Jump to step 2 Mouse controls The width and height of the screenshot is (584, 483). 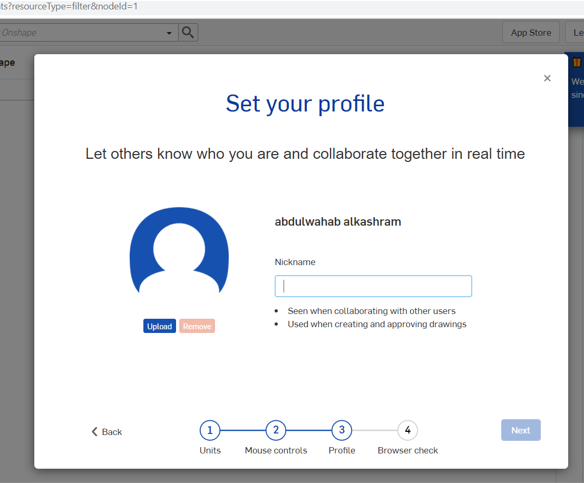(276, 430)
